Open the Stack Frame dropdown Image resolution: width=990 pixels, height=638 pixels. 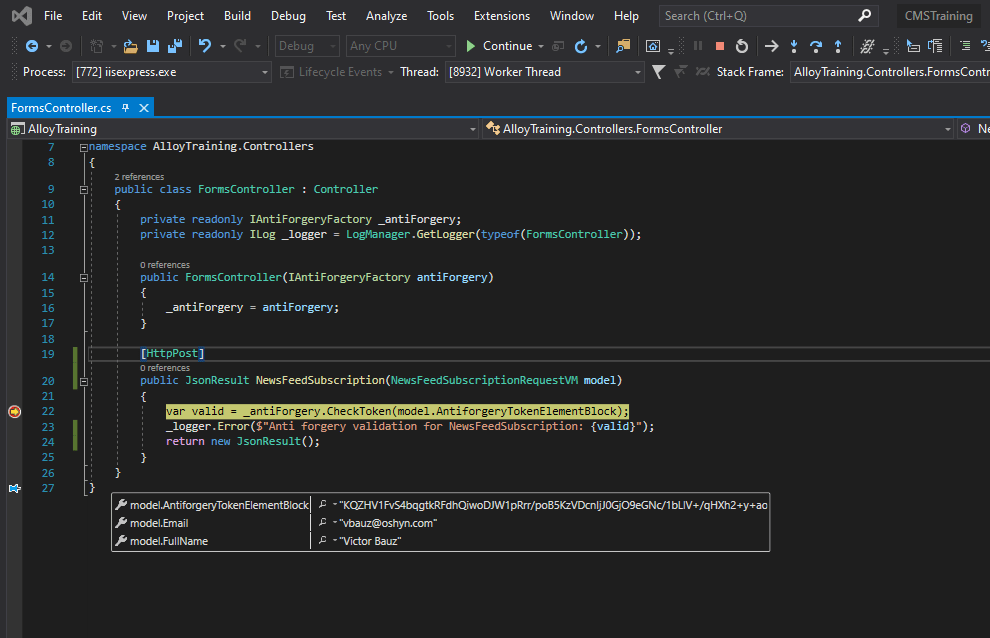pyautogui.click(x=890, y=72)
